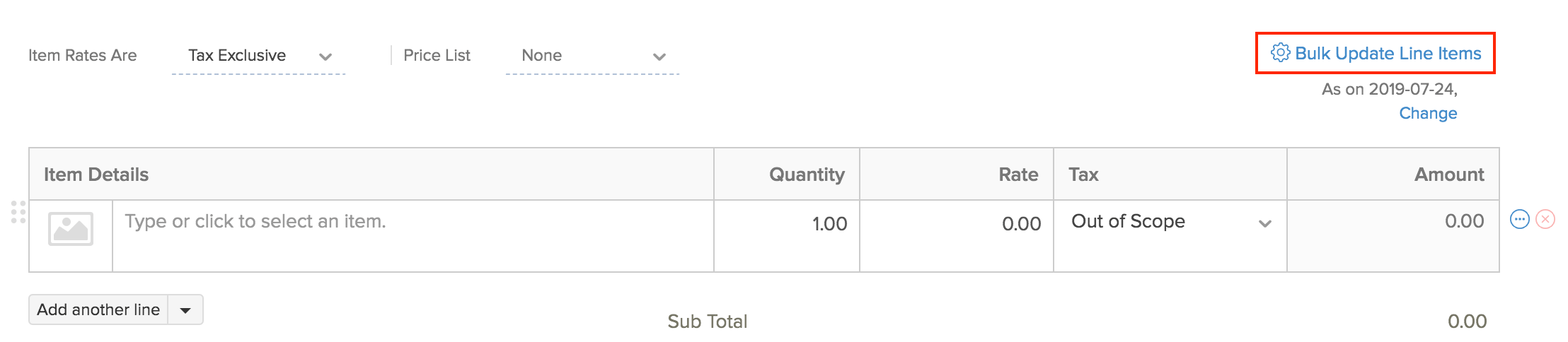Open the row more-options ellipsis icon

click(1520, 219)
